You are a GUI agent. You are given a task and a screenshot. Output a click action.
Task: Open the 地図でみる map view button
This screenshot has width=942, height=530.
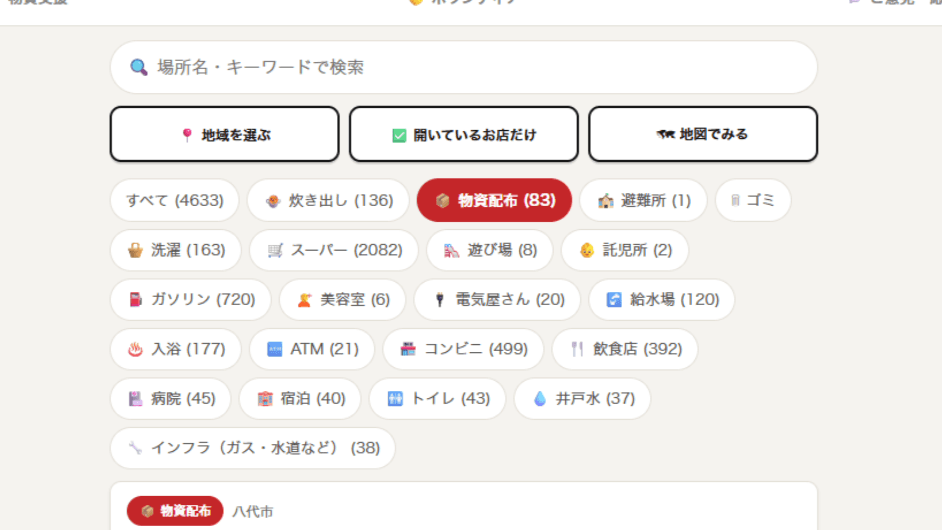(x=703, y=134)
